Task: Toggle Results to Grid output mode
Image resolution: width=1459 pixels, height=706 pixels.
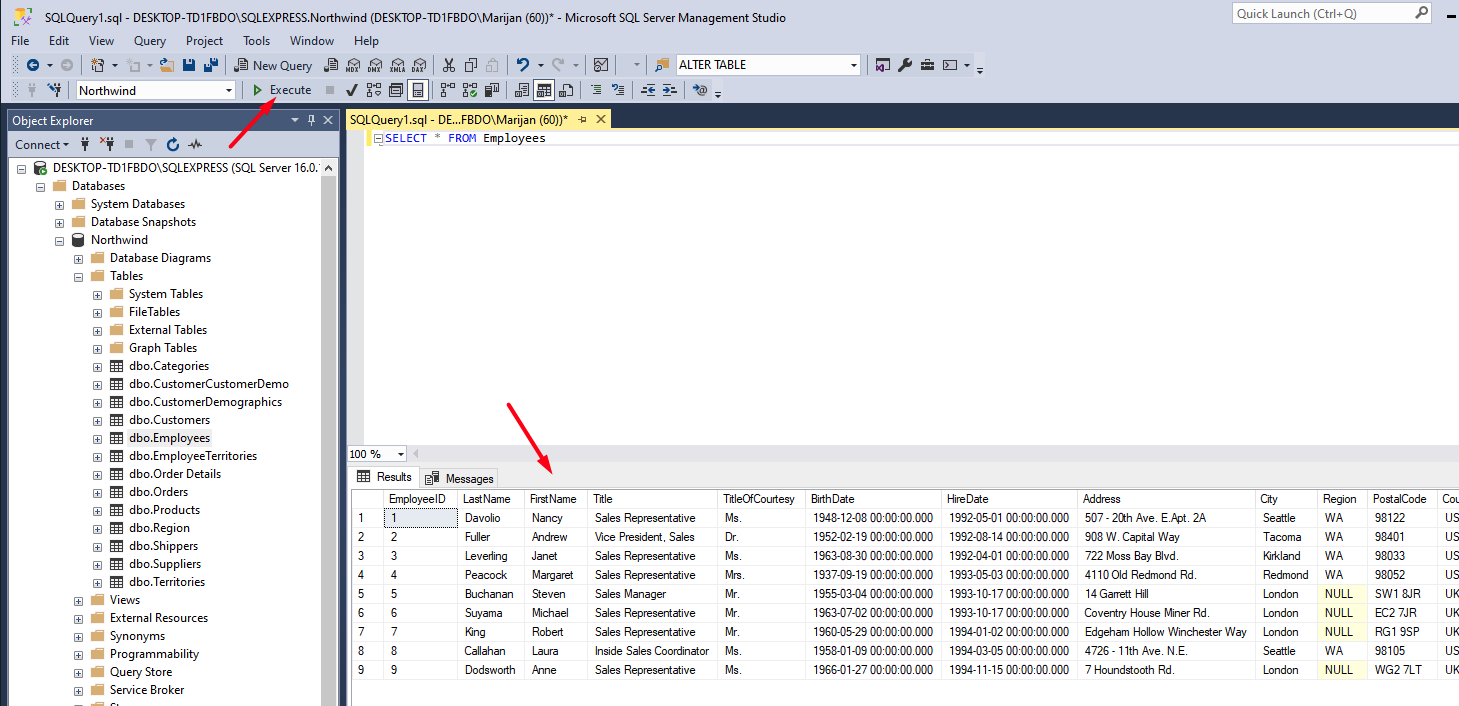Action: click(544, 90)
